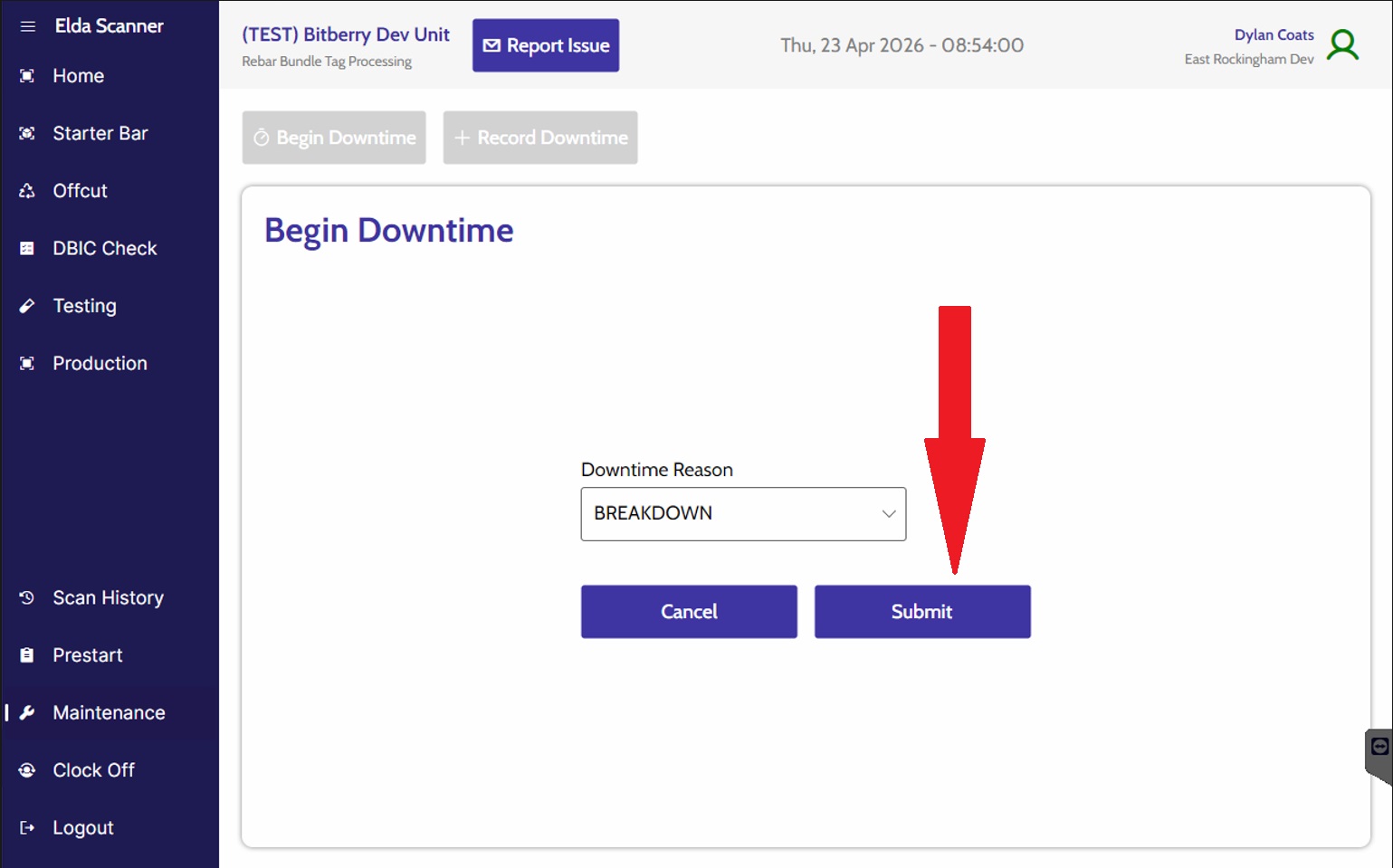Click the DBIC Check icon
This screenshot has height=868, width=1393.
(x=27, y=248)
